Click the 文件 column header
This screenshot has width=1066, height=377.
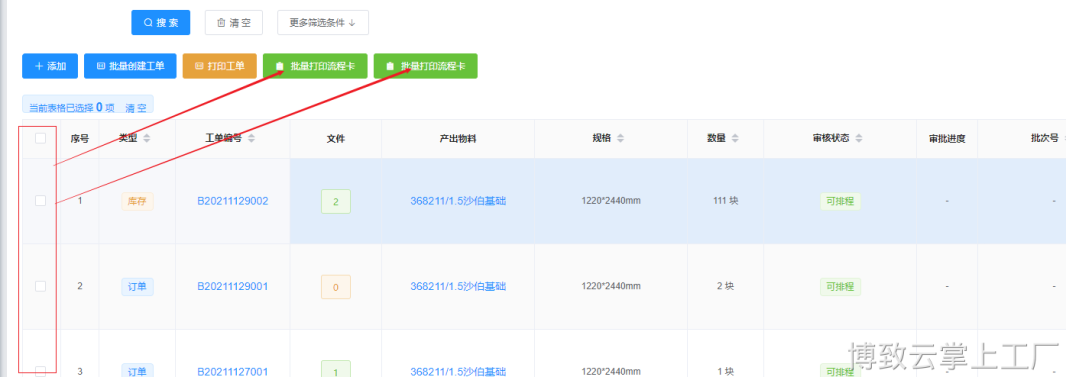[336, 139]
